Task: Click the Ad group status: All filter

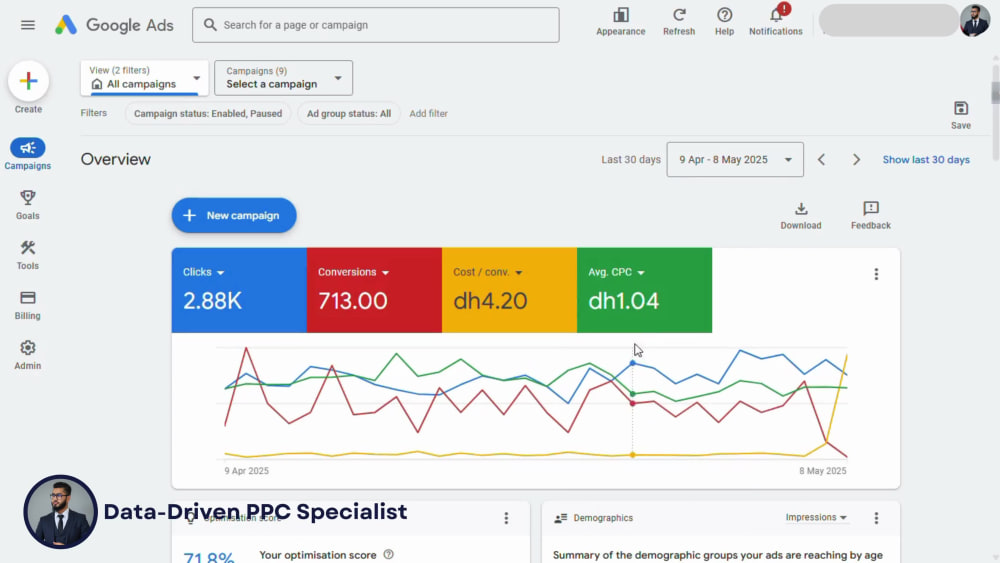Action: click(x=349, y=113)
